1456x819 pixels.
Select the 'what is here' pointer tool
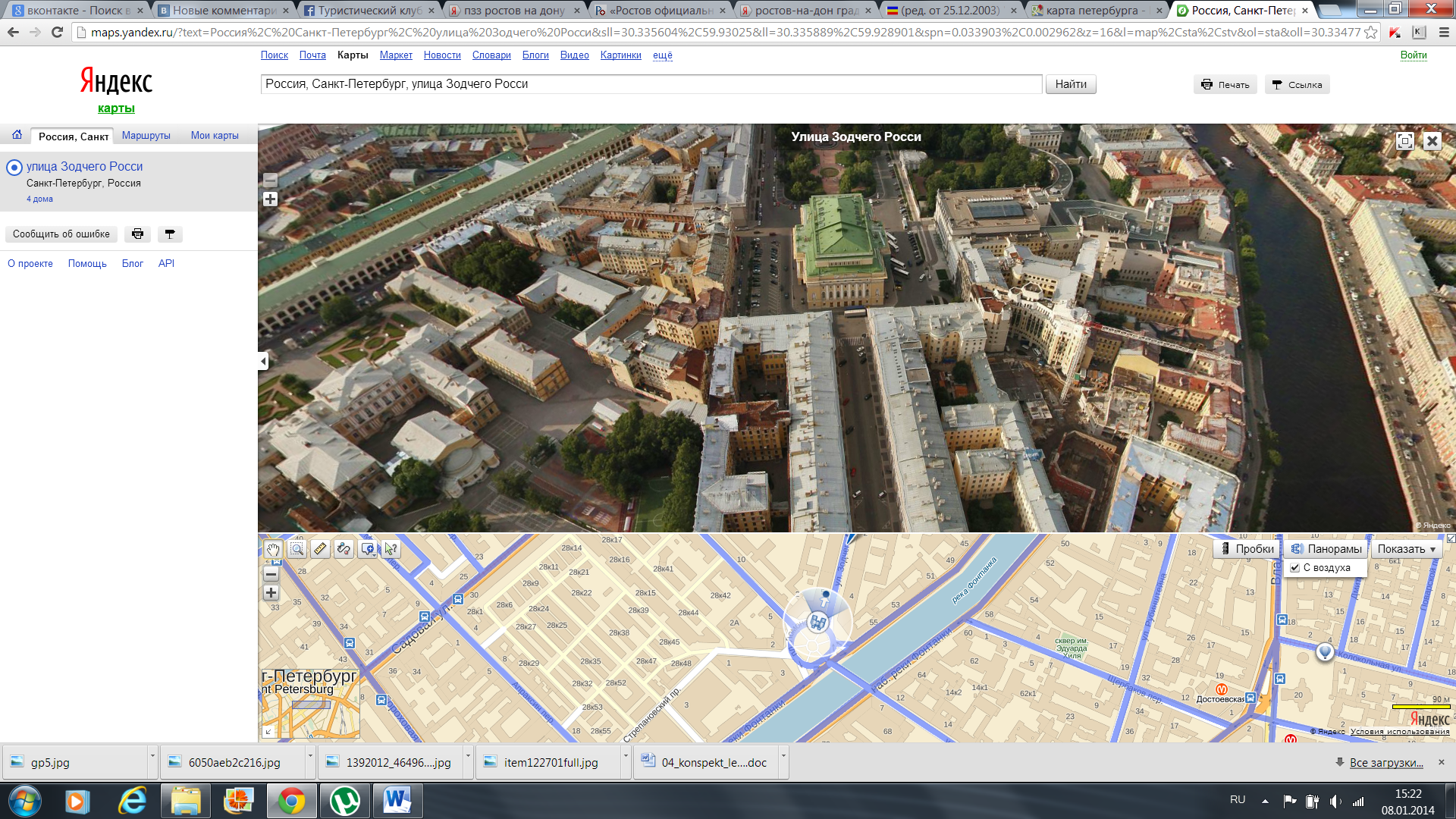click(x=391, y=549)
